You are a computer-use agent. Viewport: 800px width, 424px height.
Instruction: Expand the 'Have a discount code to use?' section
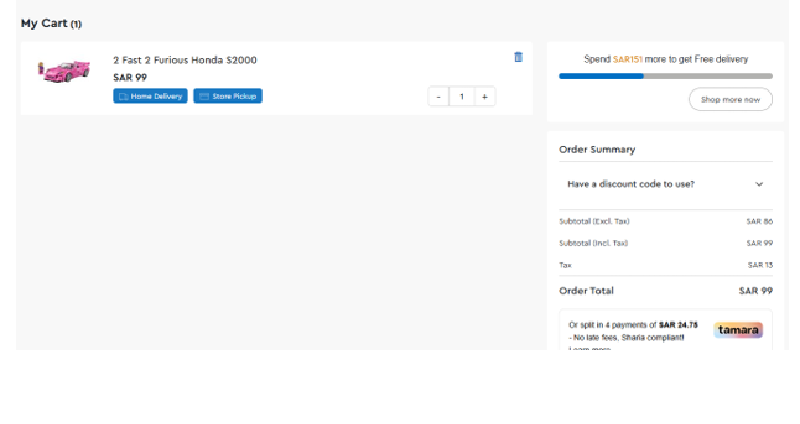631,184
